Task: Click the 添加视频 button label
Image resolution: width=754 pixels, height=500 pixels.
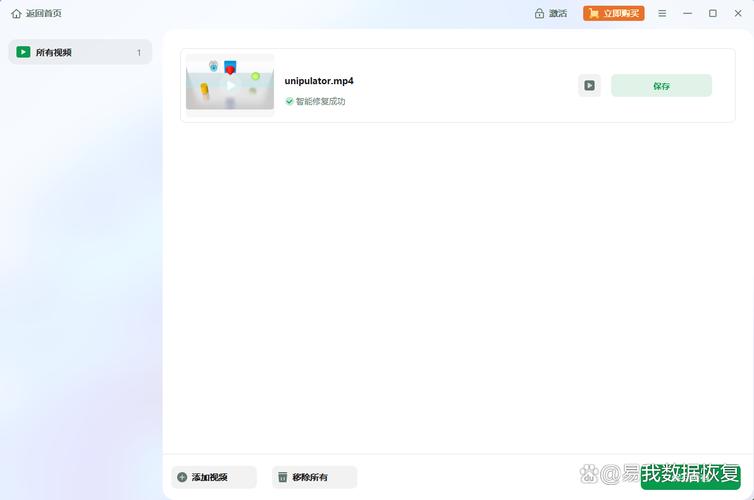Action: click(x=210, y=477)
